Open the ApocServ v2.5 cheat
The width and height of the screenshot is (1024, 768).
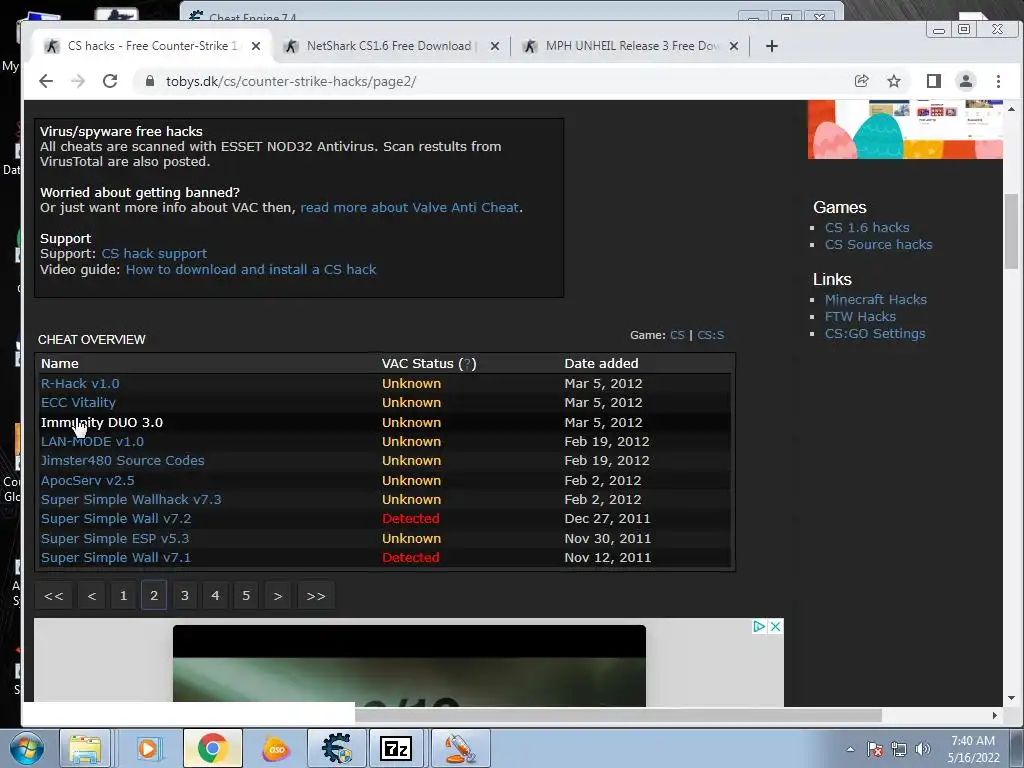(x=88, y=481)
